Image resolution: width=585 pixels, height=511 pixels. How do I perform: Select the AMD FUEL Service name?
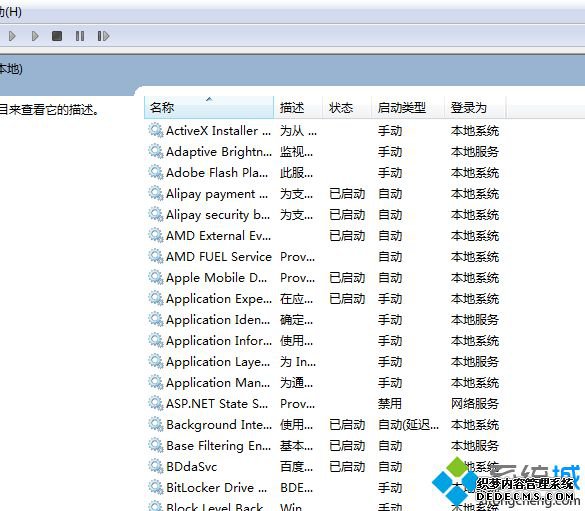point(219,257)
